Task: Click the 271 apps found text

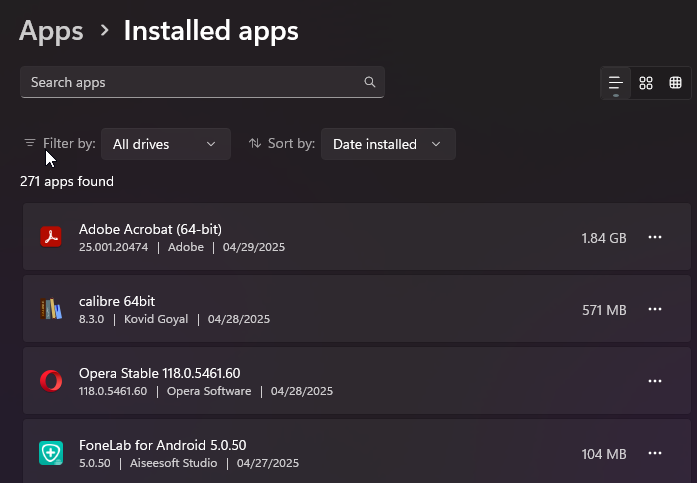Action: point(67,181)
